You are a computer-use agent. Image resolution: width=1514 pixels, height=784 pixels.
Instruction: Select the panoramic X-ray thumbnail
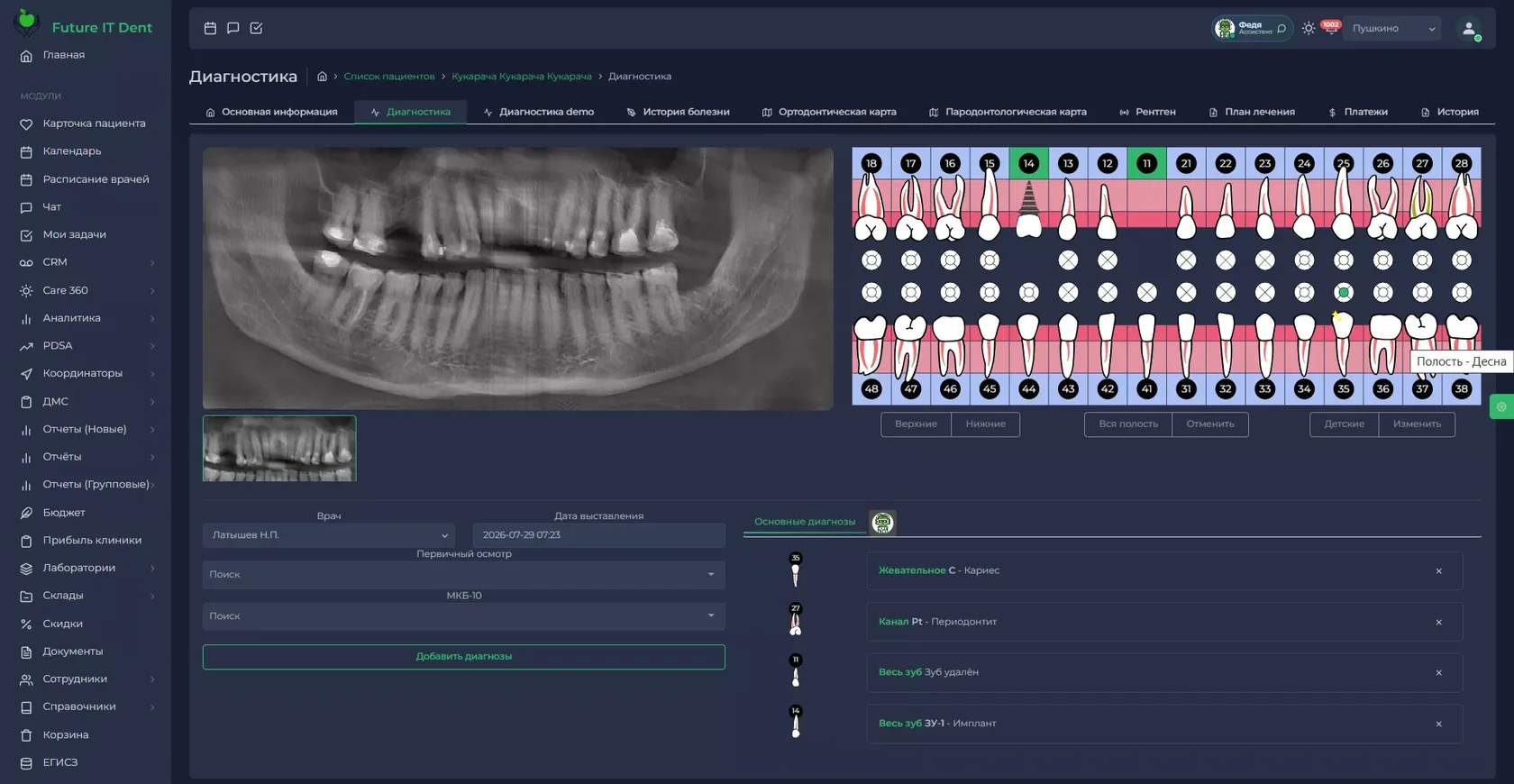click(x=279, y=449)
